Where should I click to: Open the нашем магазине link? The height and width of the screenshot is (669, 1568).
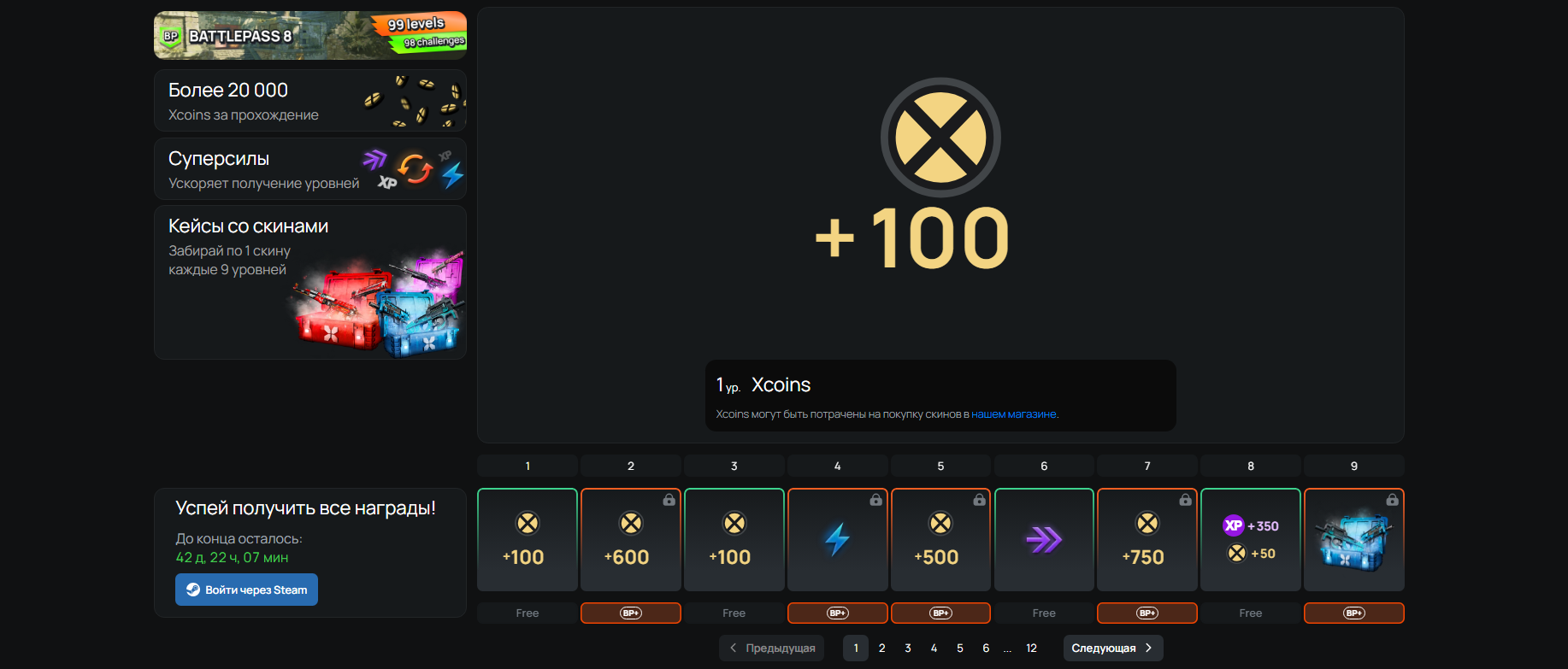1014,414
